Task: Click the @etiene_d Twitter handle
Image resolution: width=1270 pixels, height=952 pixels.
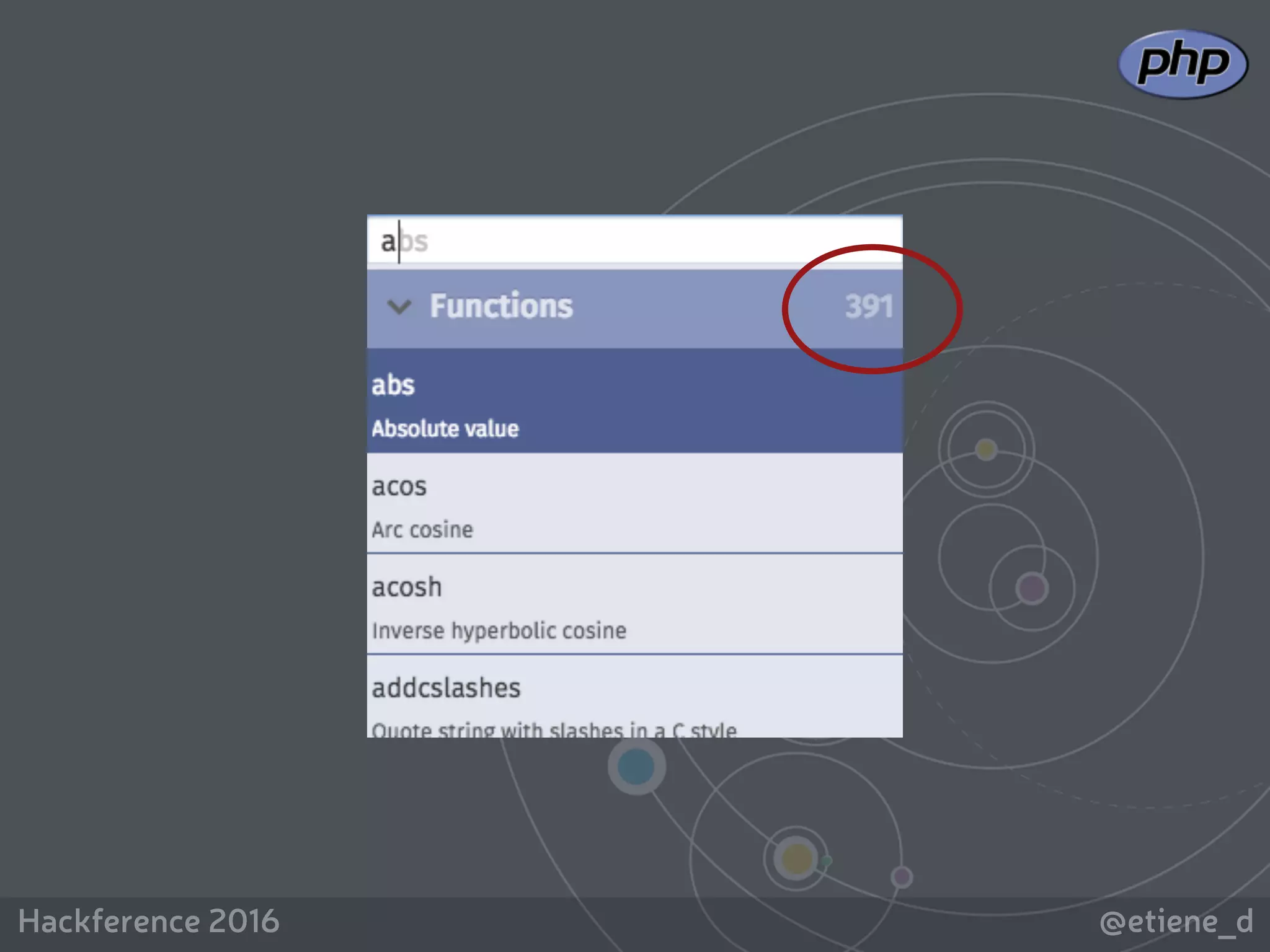Action: (1176, 922)
